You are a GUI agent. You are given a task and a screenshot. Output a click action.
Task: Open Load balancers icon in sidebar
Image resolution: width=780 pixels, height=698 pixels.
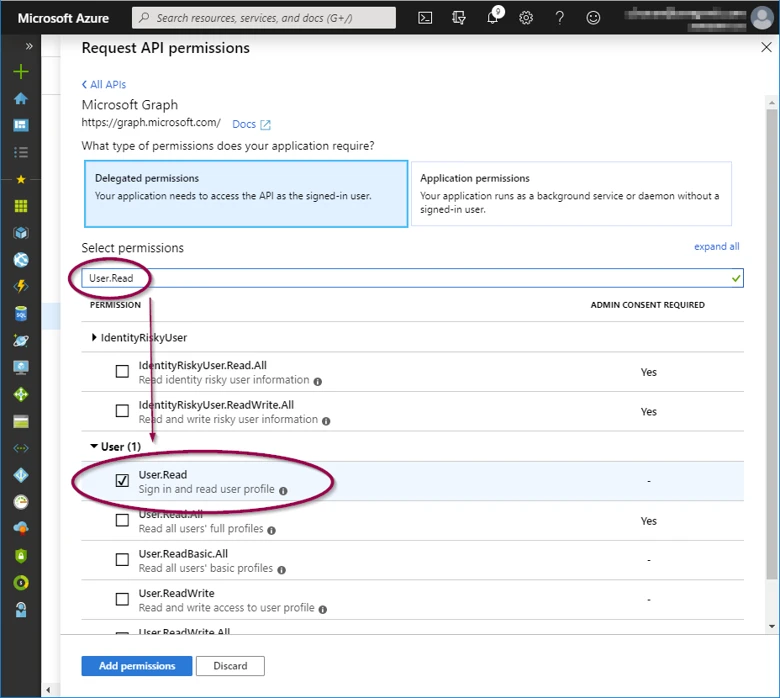click(x=21, y=395)
